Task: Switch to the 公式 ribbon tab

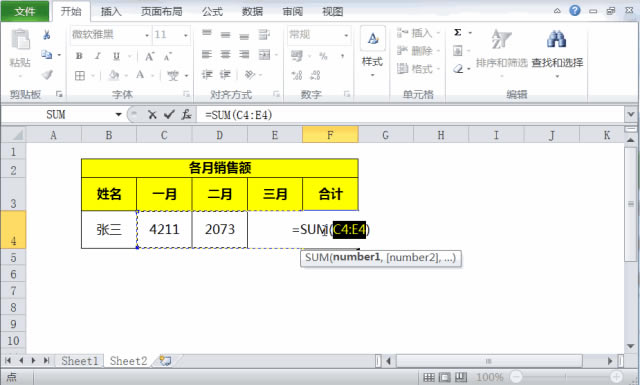Action: [x=212, y=11]
